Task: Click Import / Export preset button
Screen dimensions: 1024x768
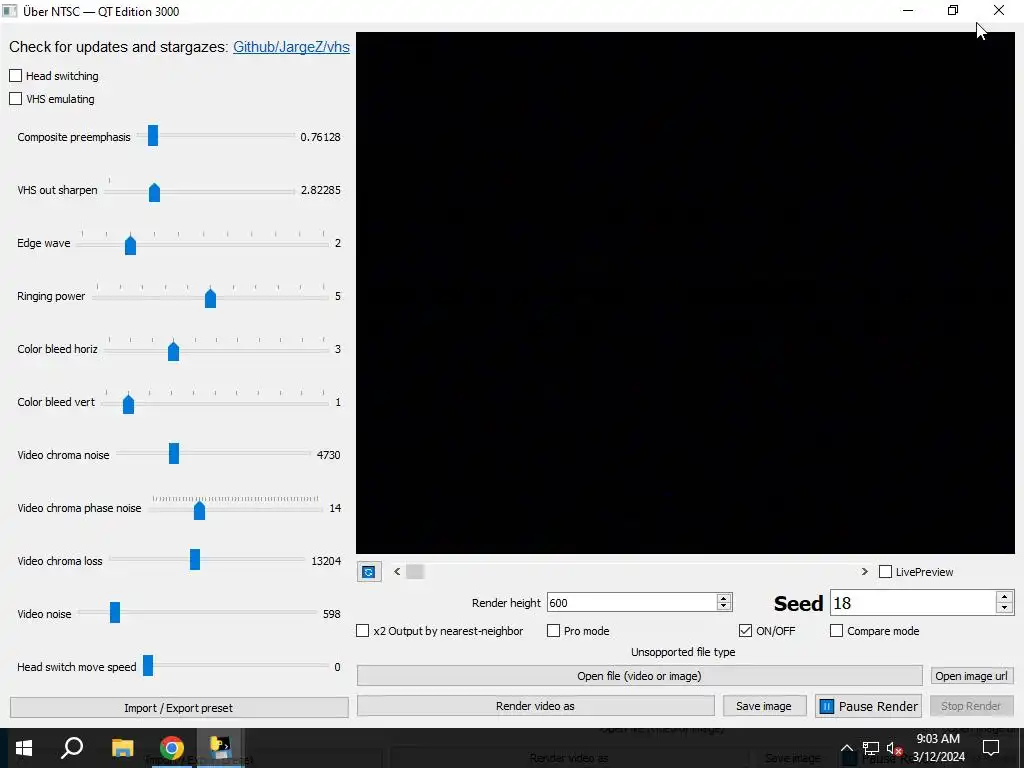Action: [x=179, y=708]
